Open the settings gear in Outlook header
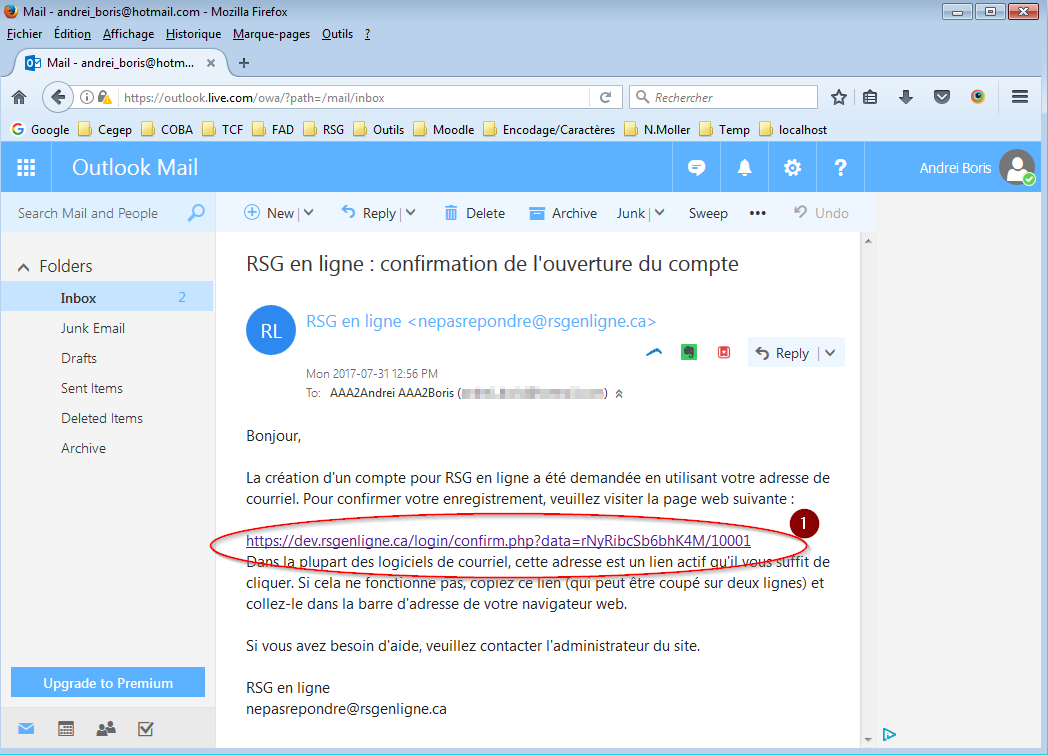This screenshot has height=755, width=1048. pyautogui.click(x=792, y=168)
